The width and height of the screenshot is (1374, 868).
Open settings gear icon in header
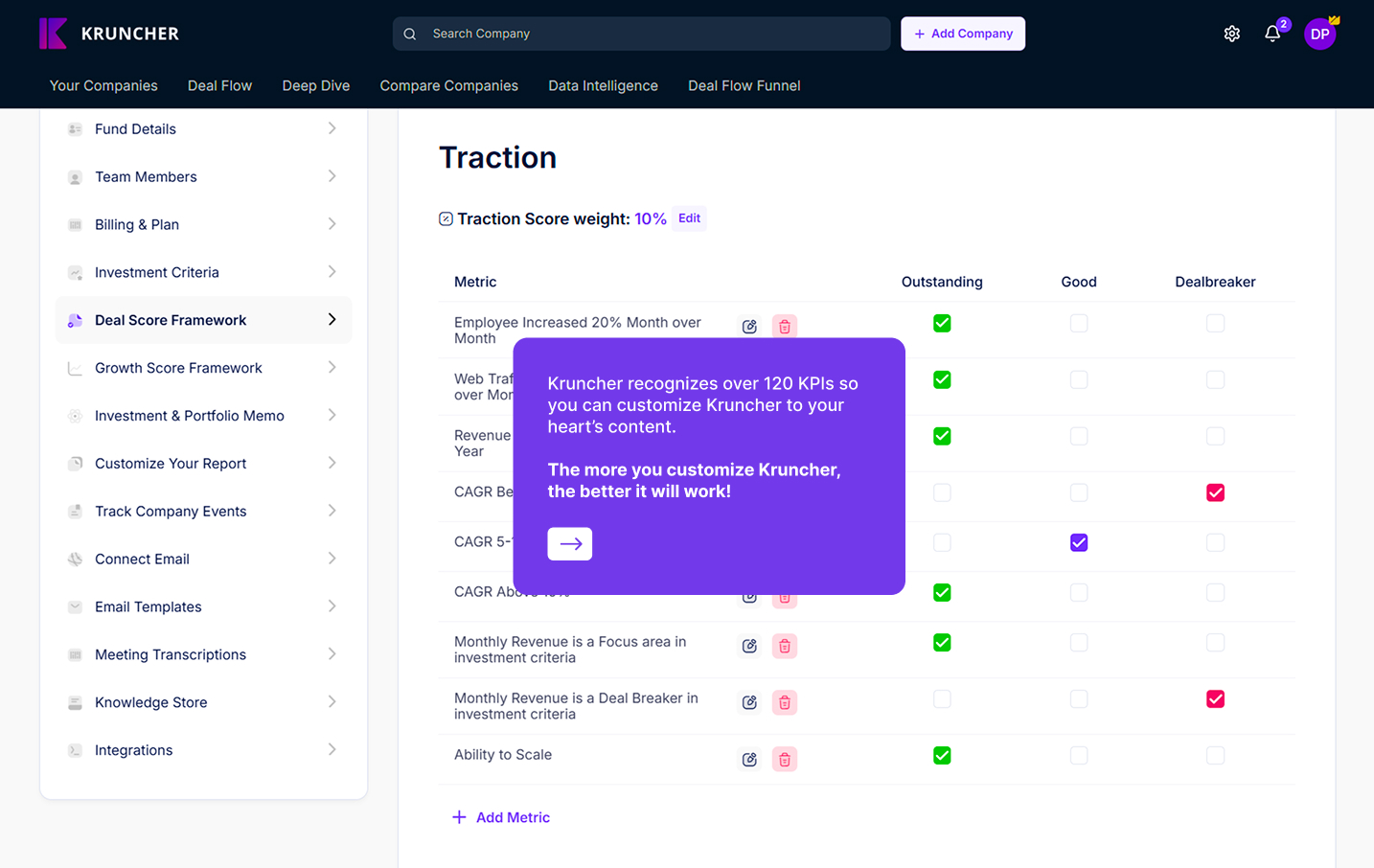[x=1231, y=34]
